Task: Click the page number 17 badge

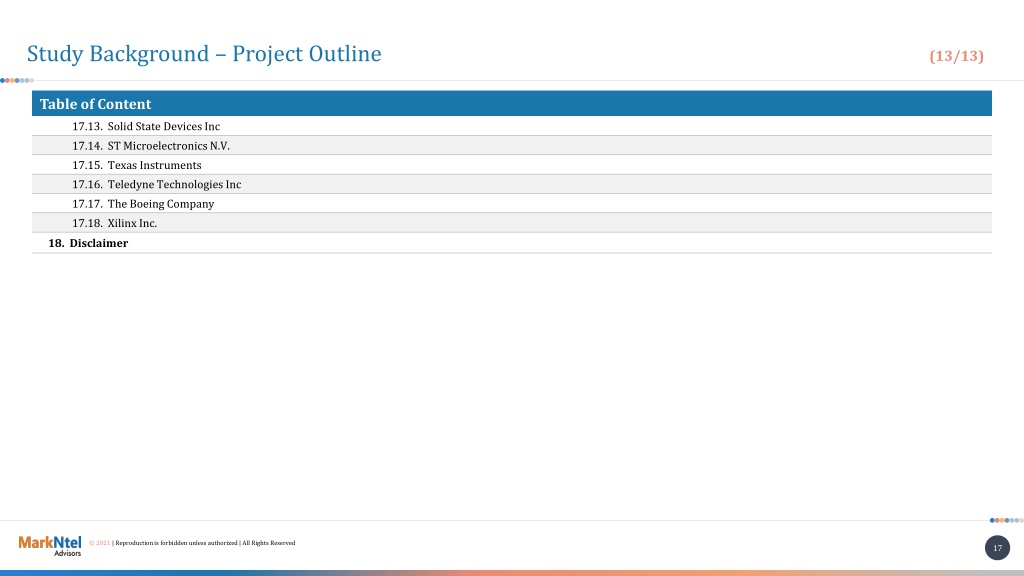Action: [x=997, y=548]
